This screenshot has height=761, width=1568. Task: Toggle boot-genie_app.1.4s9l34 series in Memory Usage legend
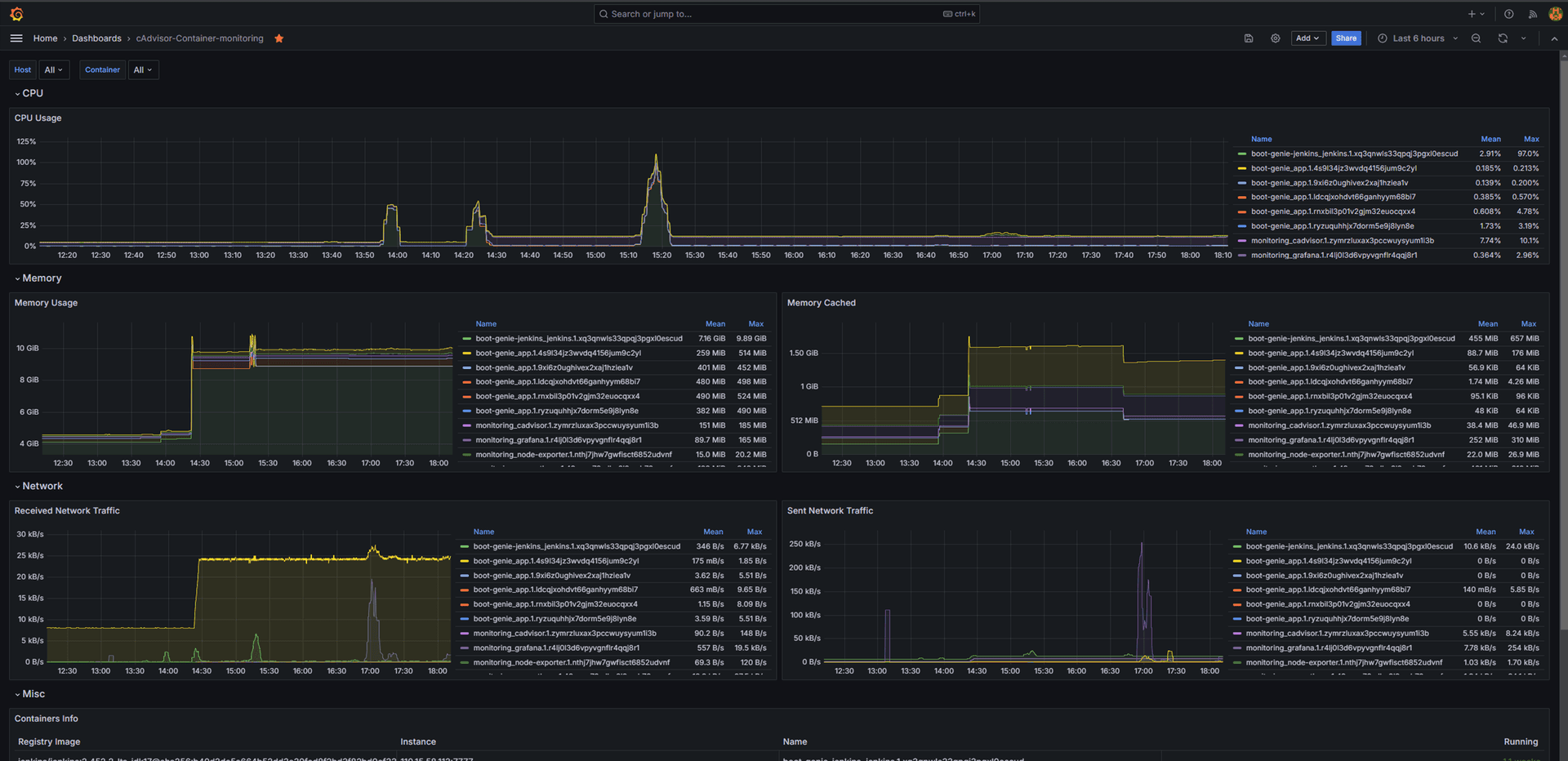click(x=558, y=354)
